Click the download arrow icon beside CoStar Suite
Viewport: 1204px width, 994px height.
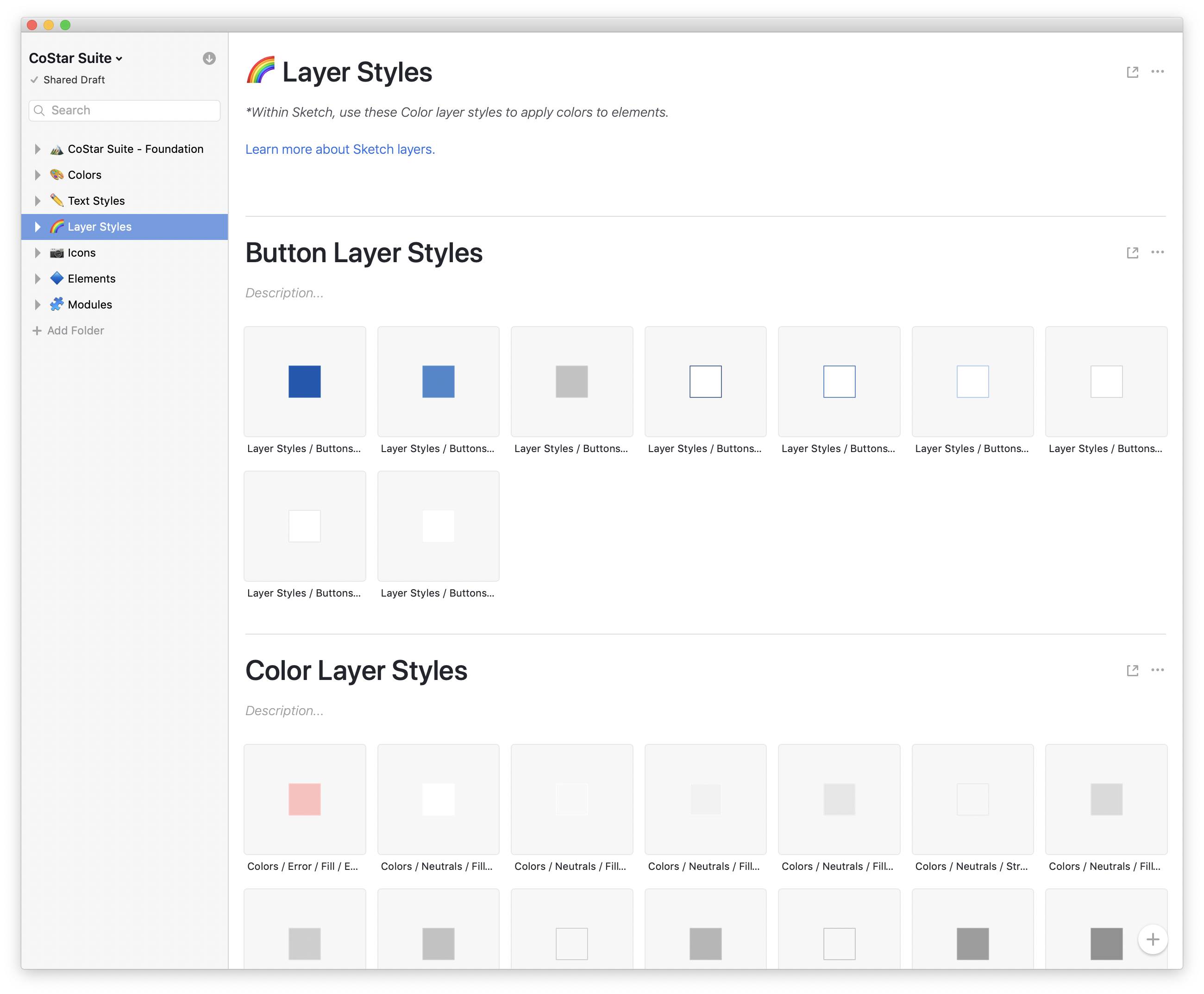pyautogui.click(x=209, y=58)
